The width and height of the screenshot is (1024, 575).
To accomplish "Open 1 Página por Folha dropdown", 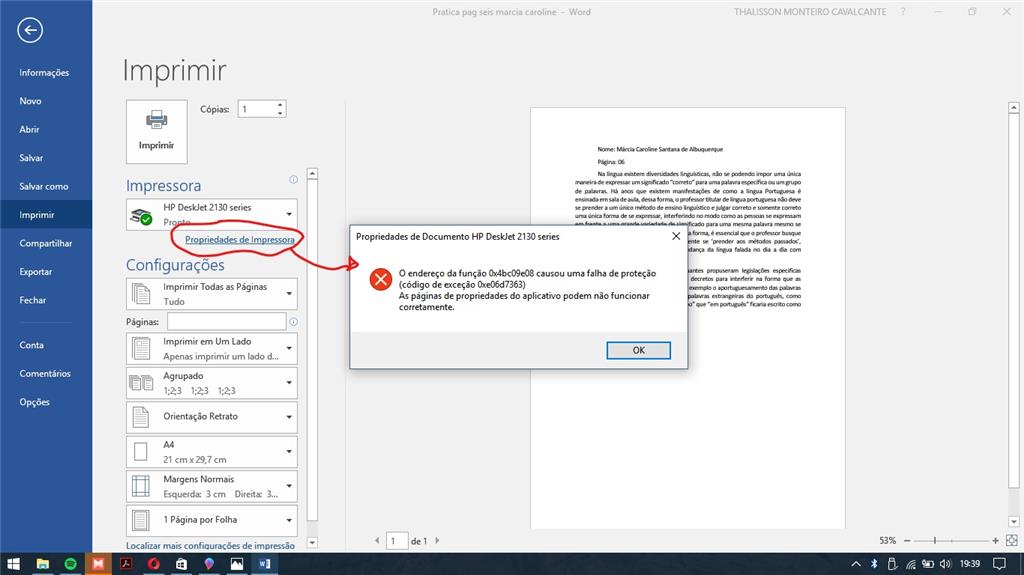I will 212,520.
